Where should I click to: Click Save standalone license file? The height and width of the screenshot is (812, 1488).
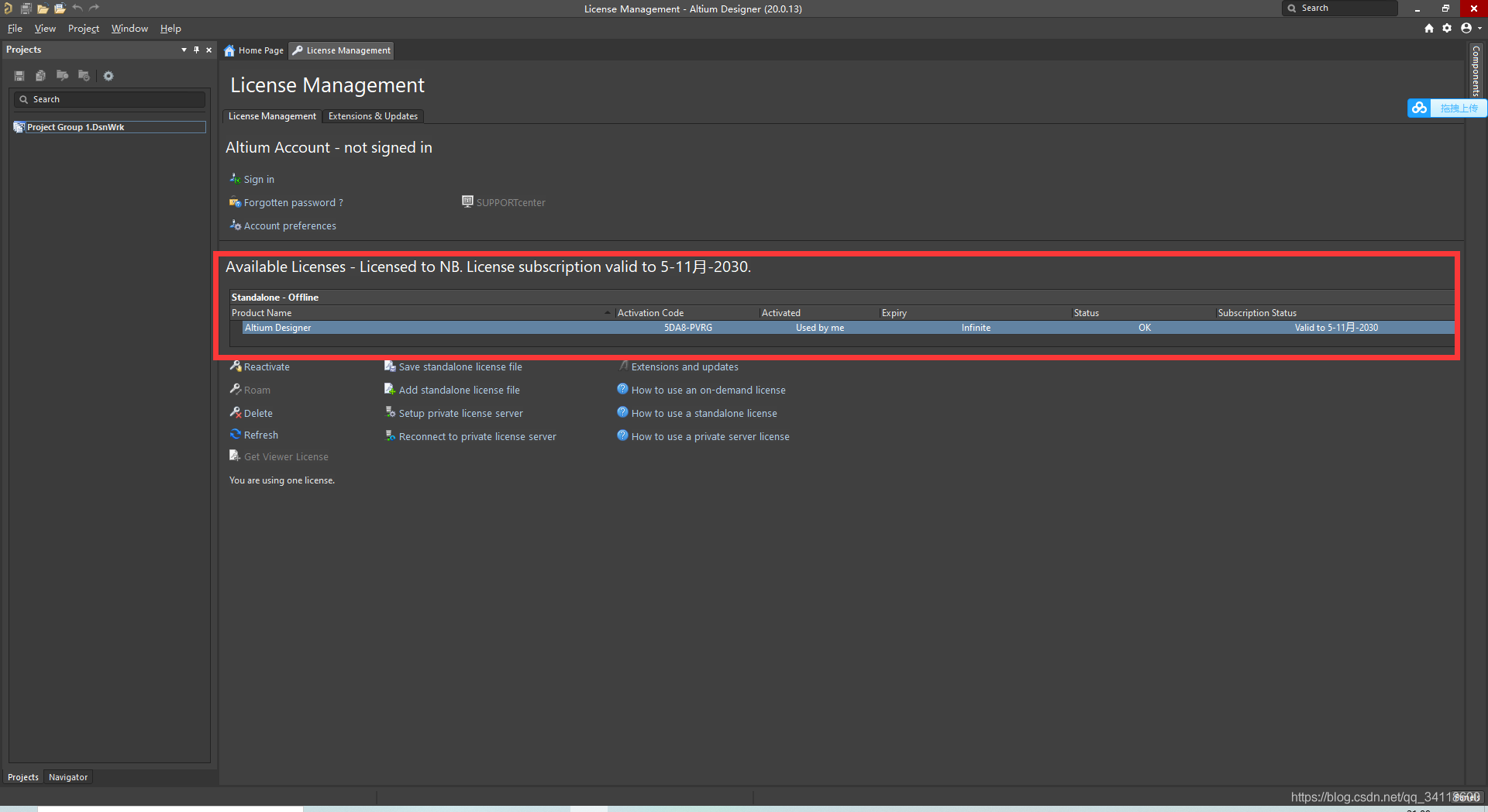460,367
